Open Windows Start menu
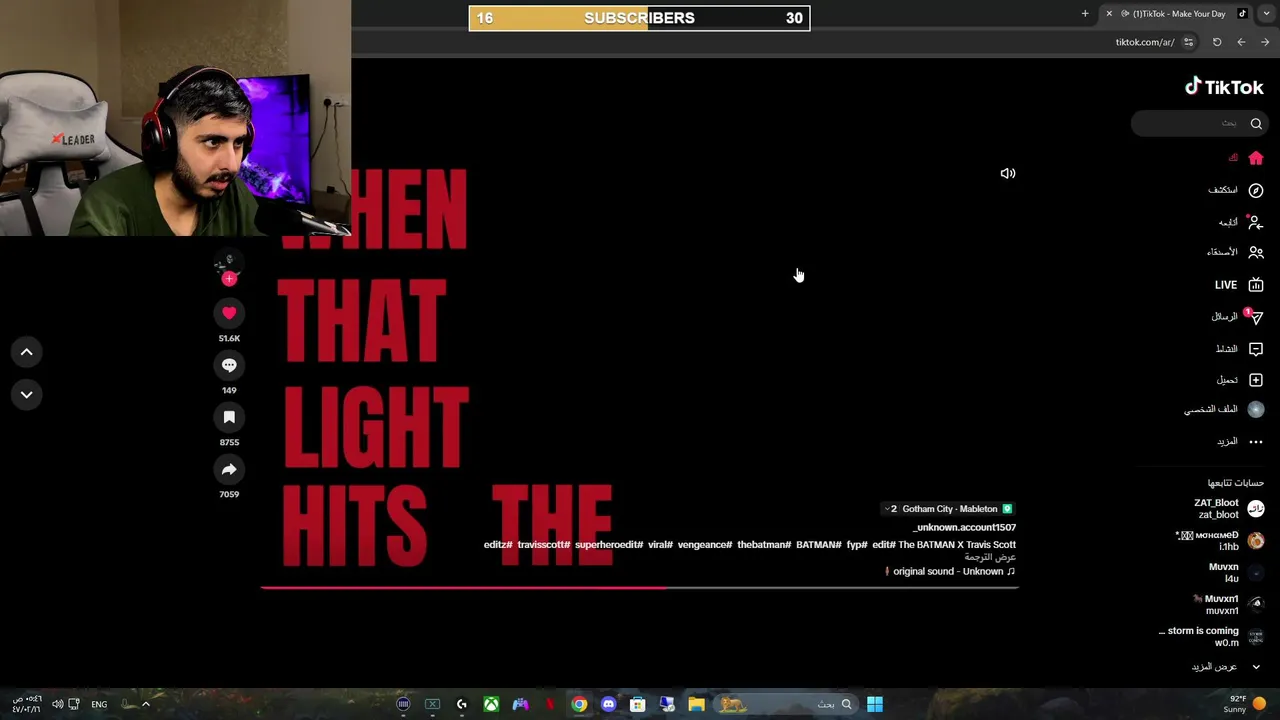Screen dimensions: 1280x720 point(875,704)
